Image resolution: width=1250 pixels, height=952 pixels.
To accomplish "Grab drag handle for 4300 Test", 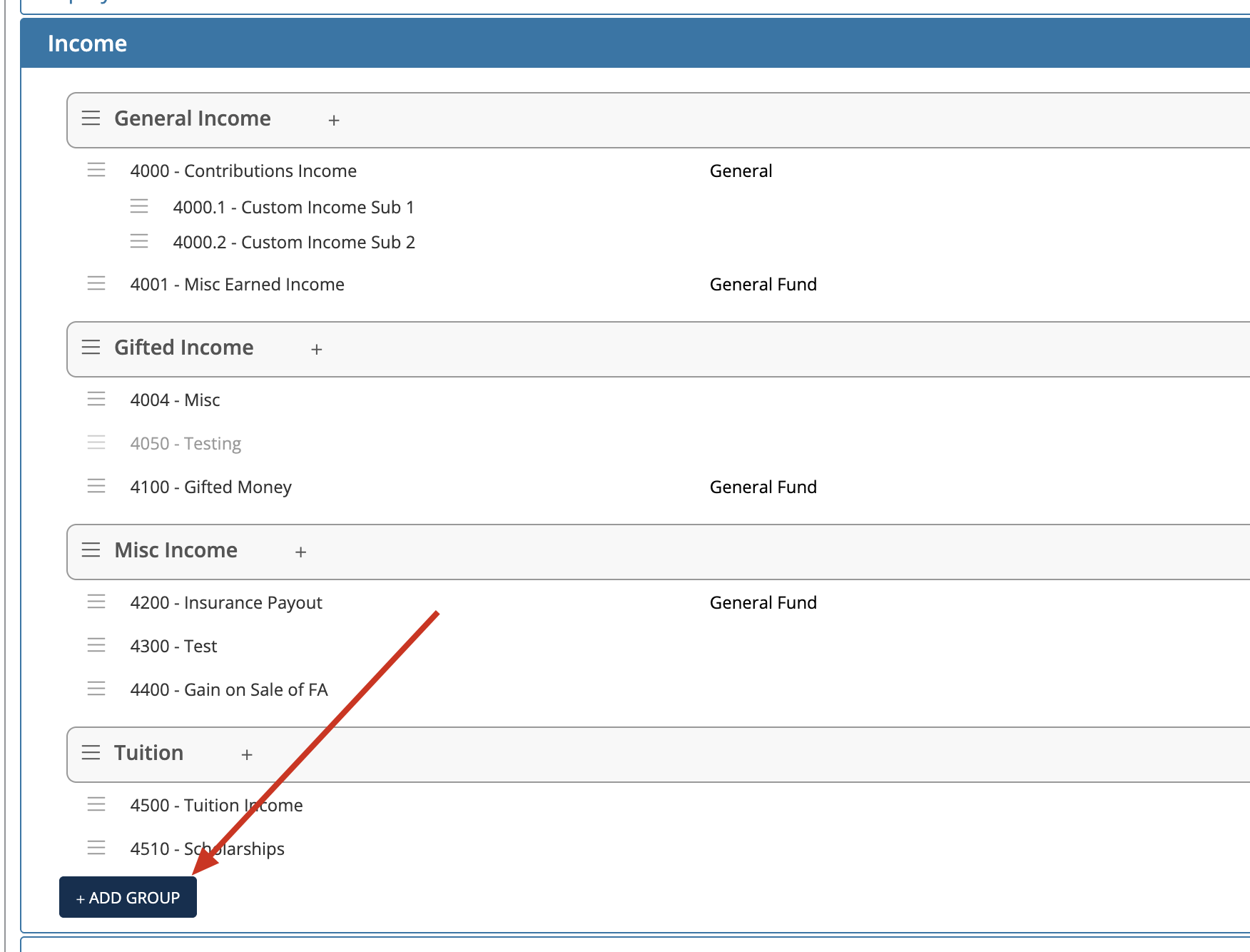I will pos(96,645).
